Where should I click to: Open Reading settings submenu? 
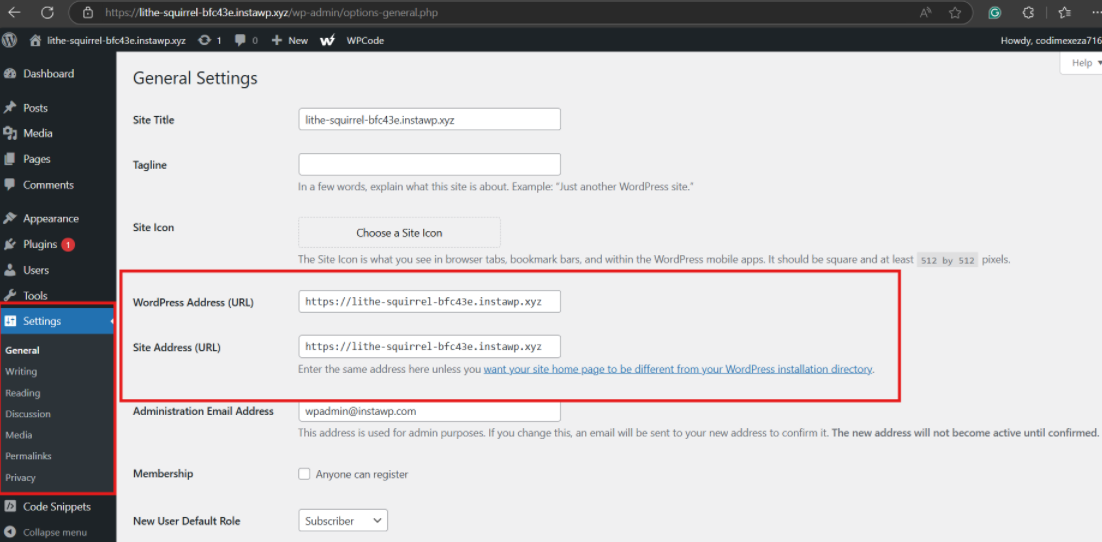pyautogui.click(x=22, y=393)
